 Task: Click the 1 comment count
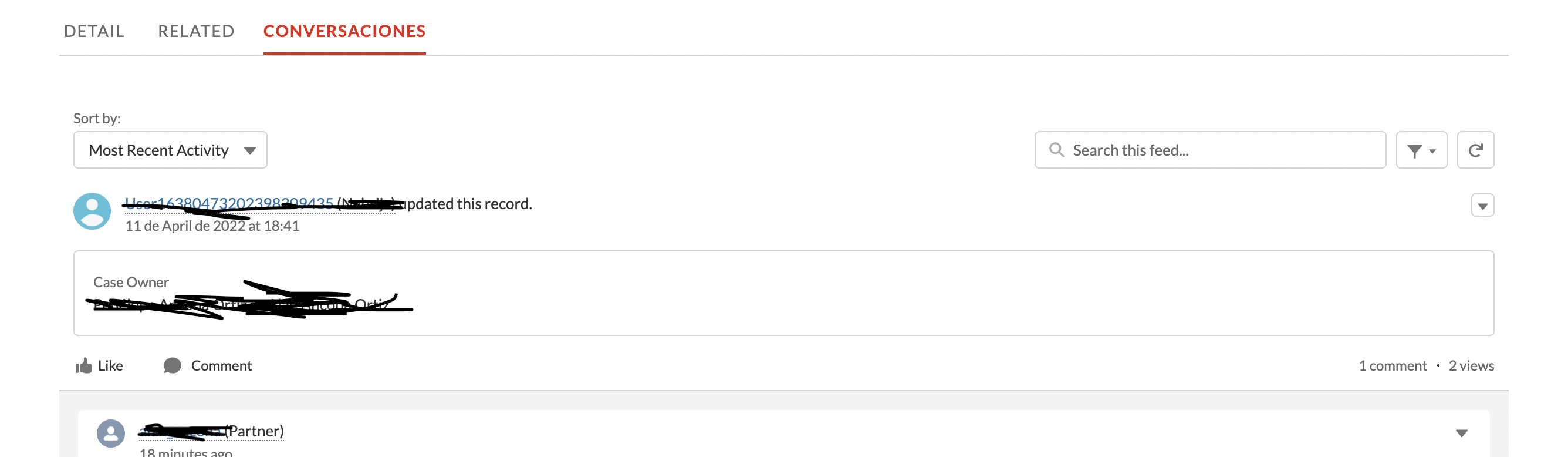click(x=1392, y=365)
